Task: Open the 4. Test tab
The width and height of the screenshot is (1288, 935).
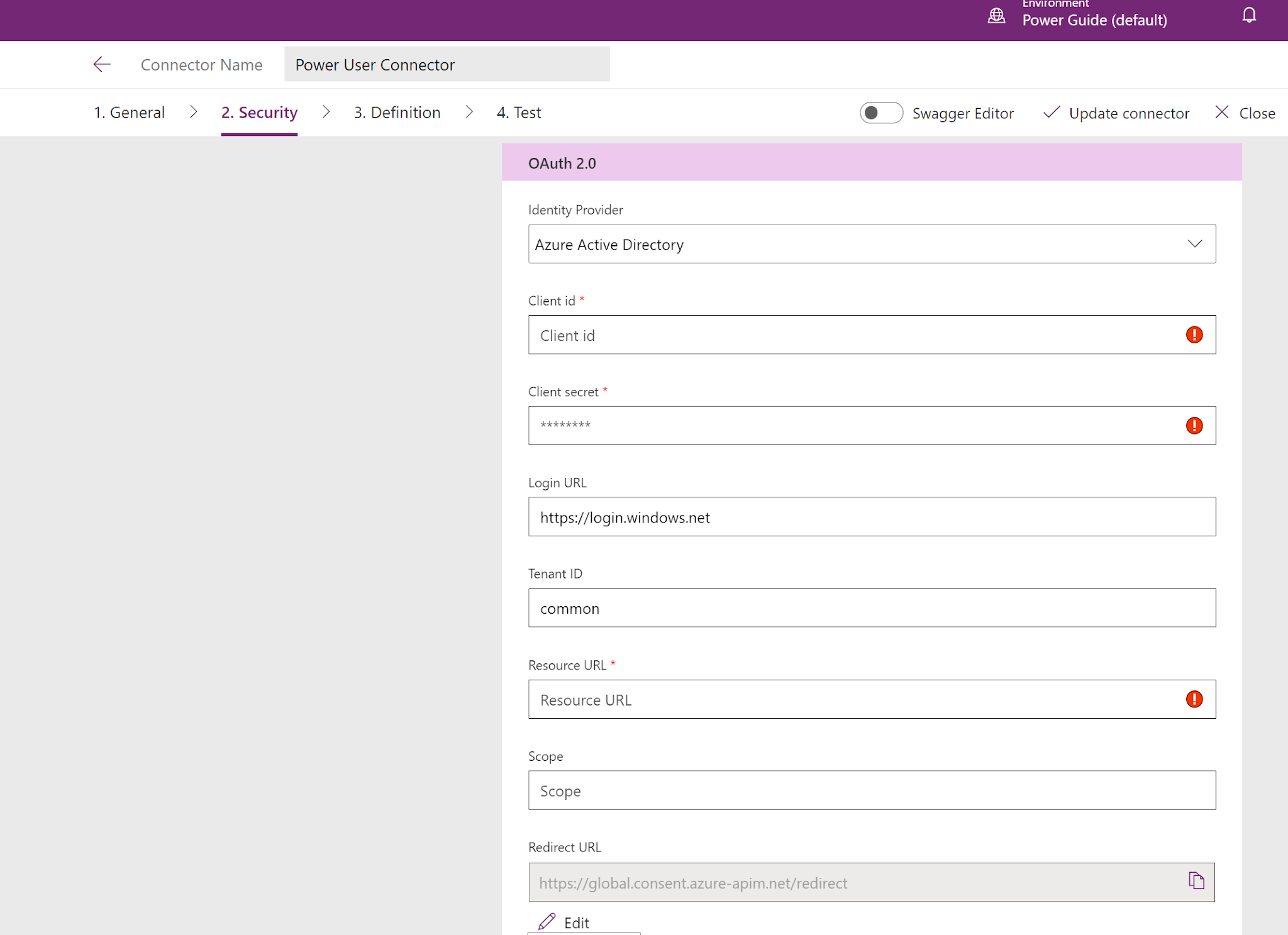Action: [x=518, y=113]
